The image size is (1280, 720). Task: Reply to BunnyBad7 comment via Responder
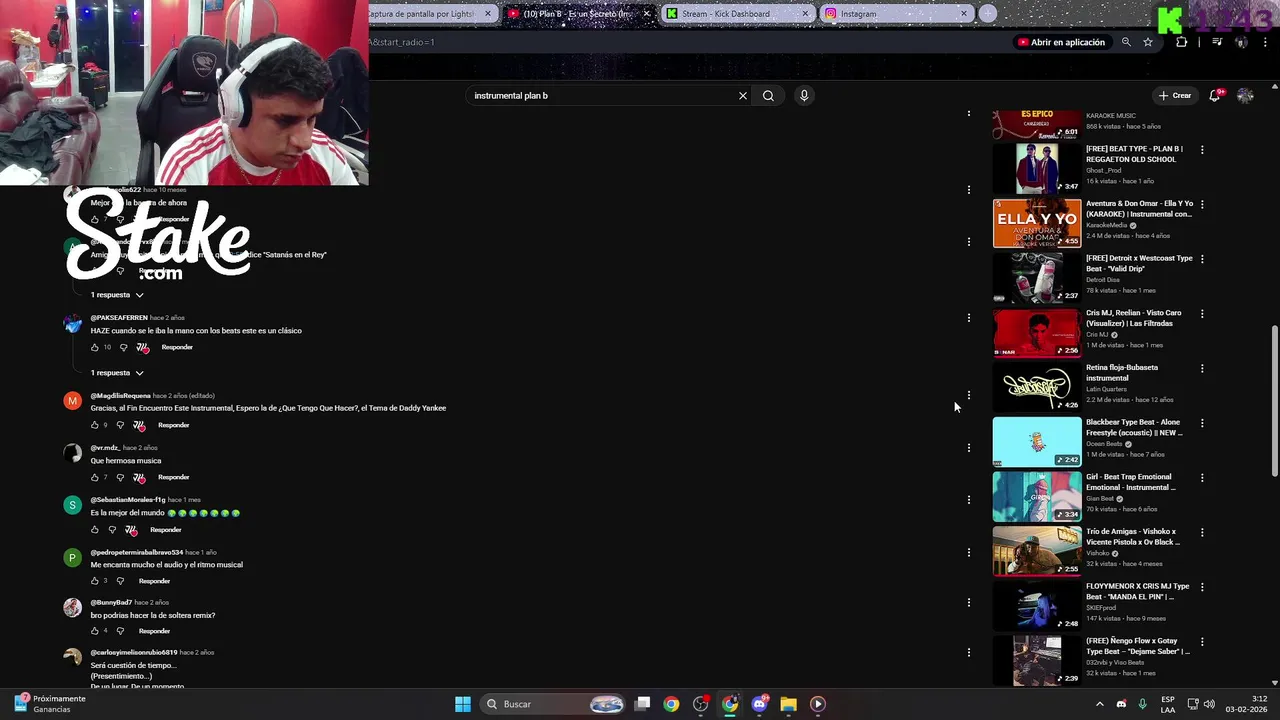point(154,631)
